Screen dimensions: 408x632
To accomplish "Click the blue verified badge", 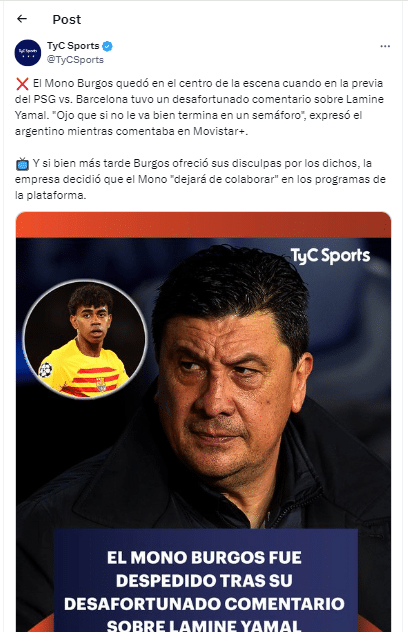I will pos(107,46).
